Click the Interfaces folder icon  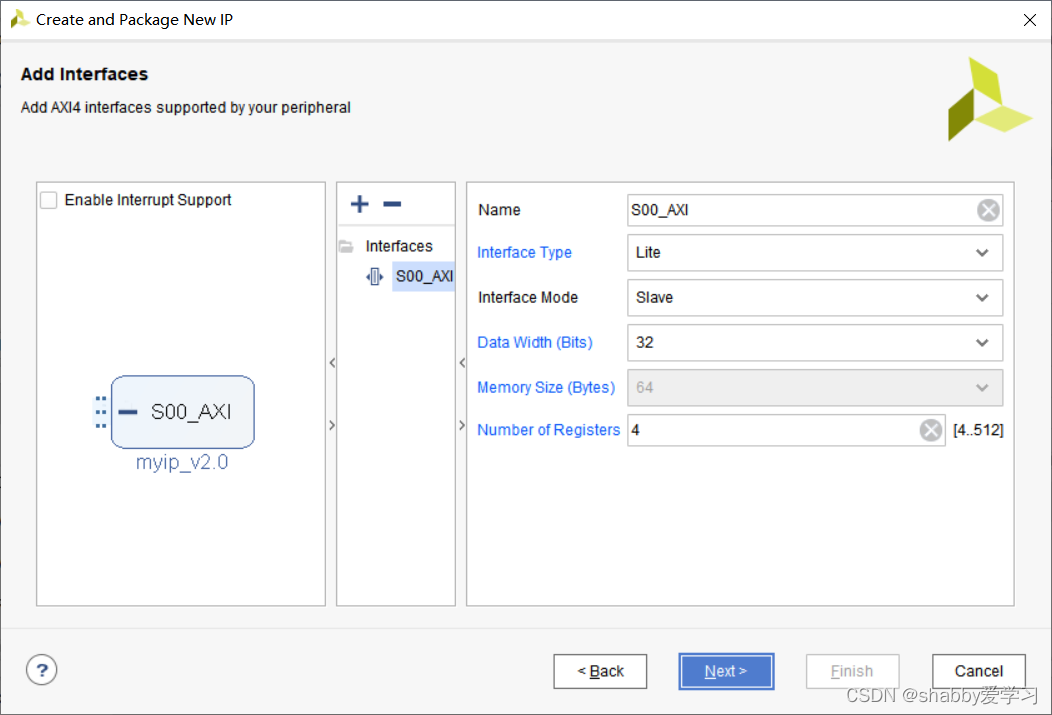point(346,246)
